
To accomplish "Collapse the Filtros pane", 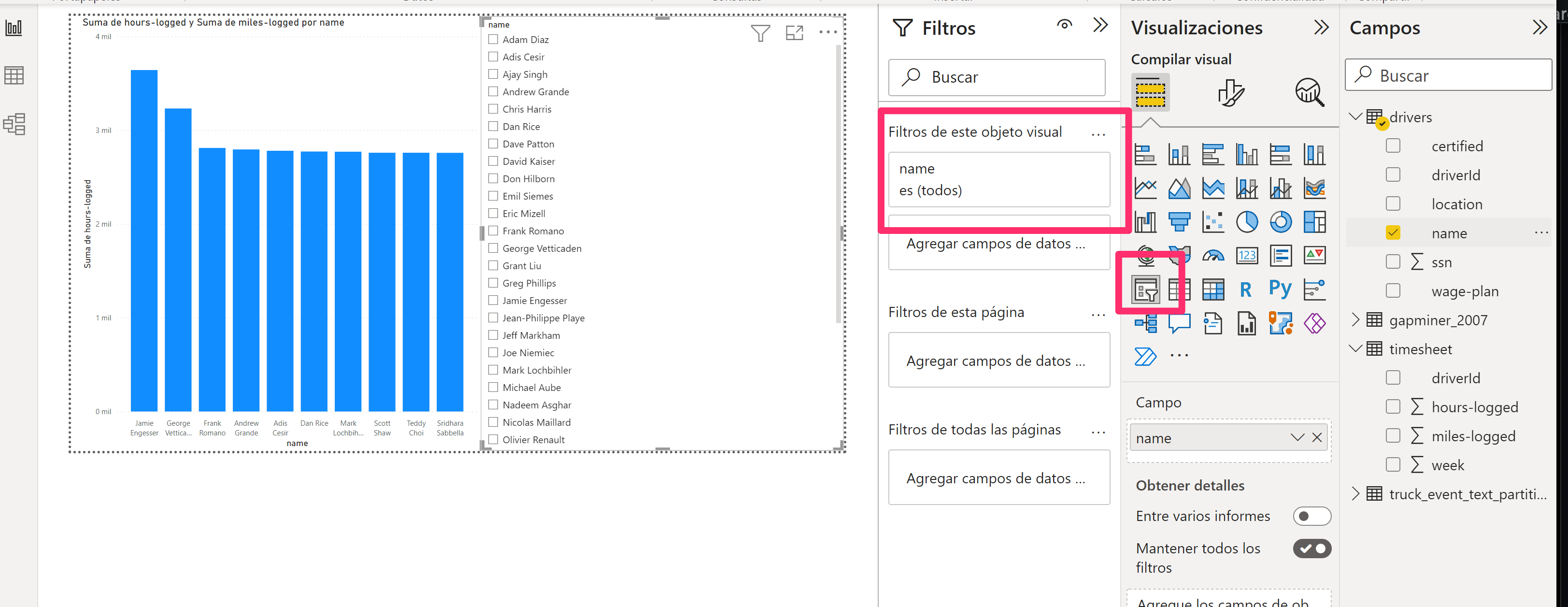I will point(1100,25).
